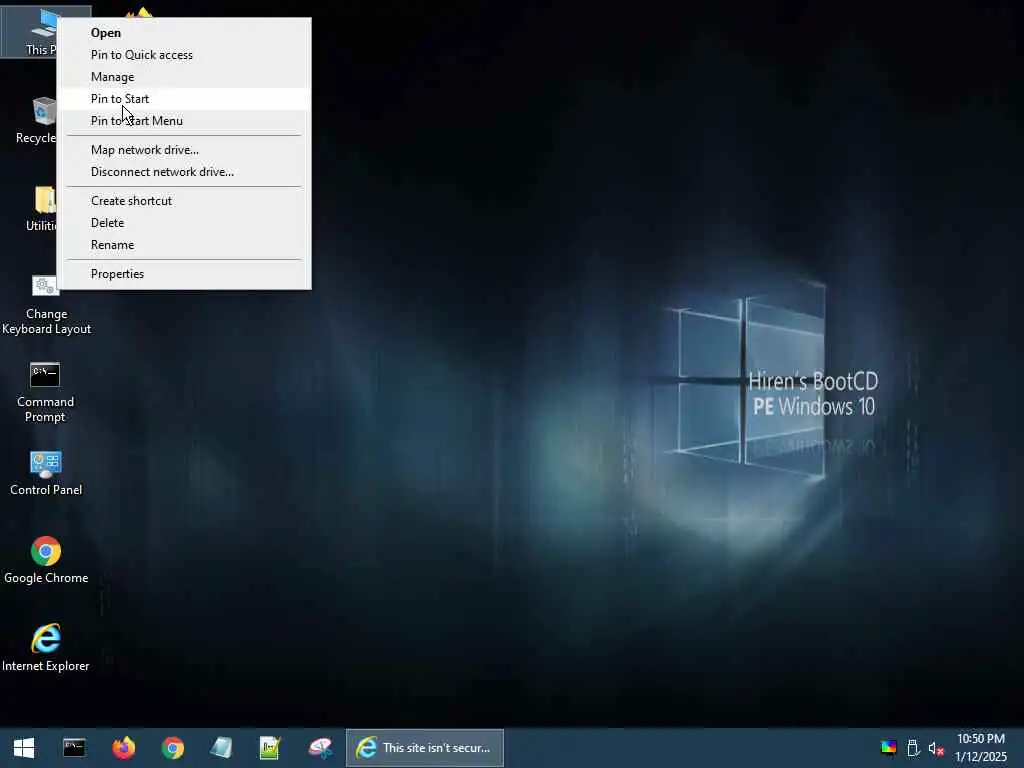
Task: Click the colorful display tray icon
Action: coord(889,748)
